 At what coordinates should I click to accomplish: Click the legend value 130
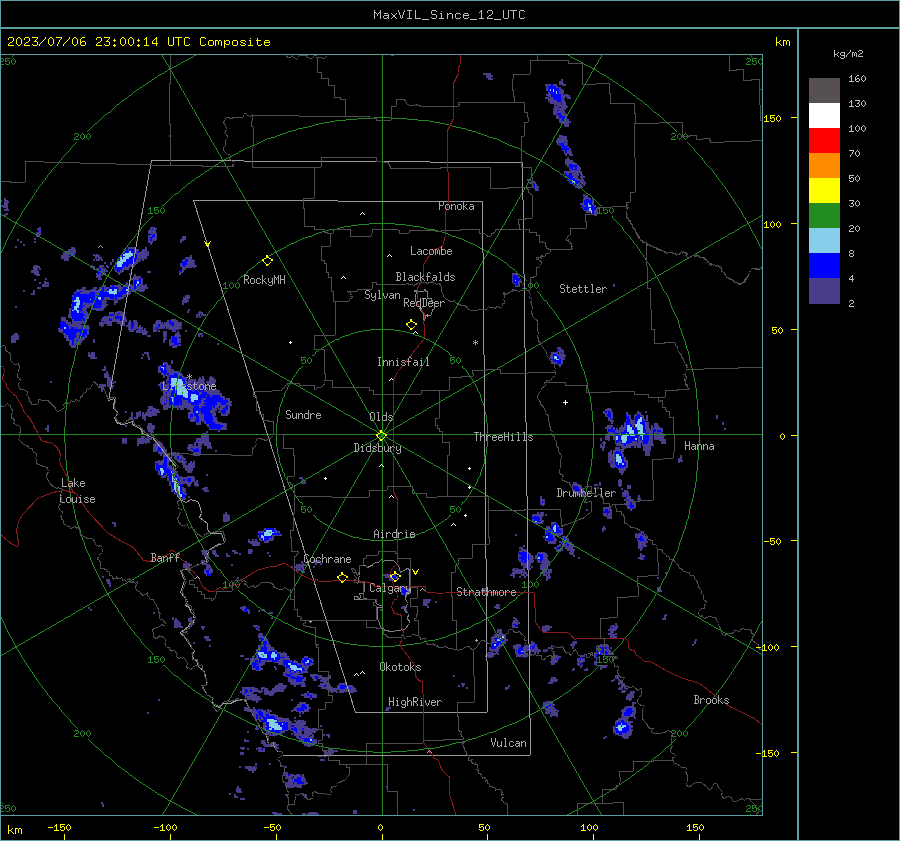857,103
